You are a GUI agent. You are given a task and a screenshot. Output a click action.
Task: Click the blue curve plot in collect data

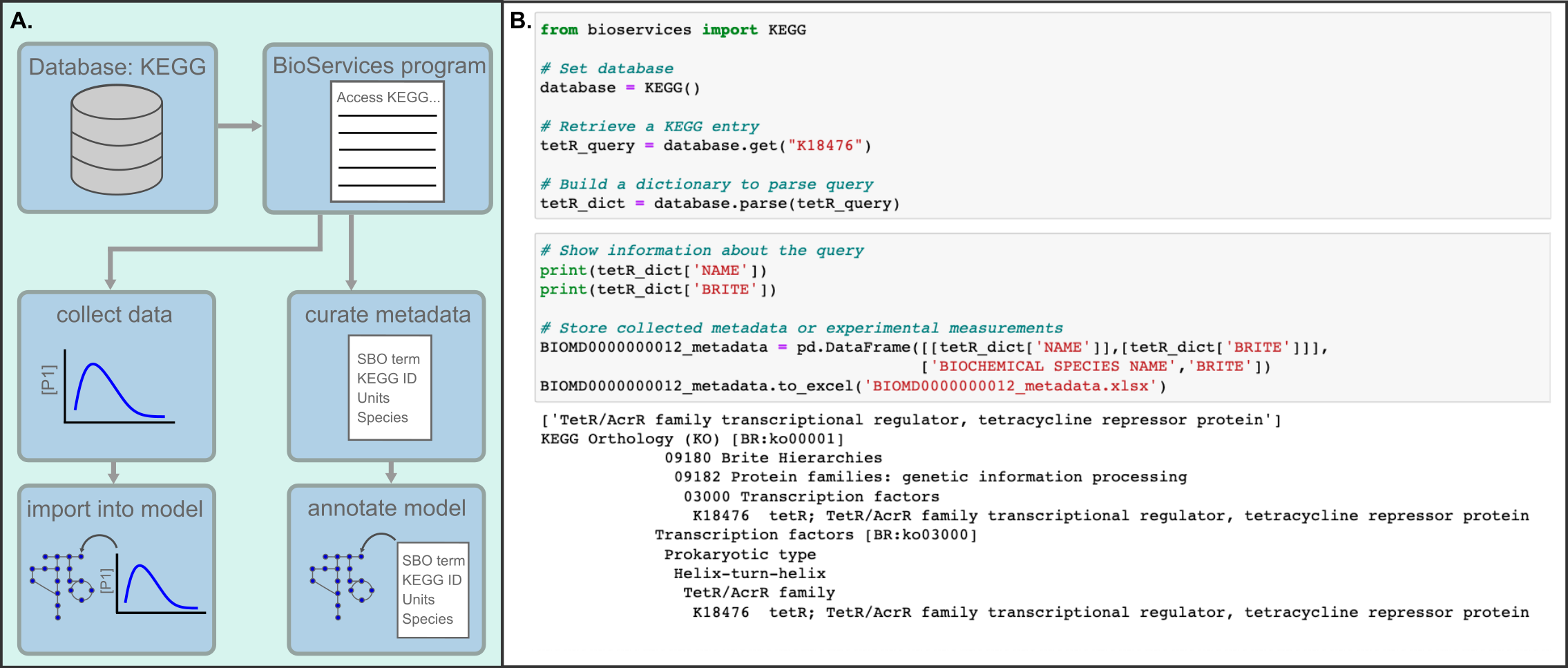point(119,386)
